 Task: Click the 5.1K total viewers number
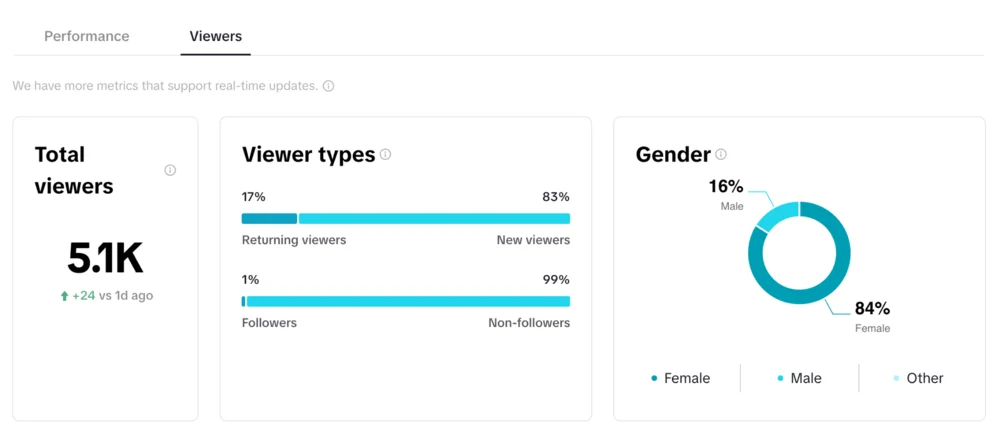tap(105, 259)
